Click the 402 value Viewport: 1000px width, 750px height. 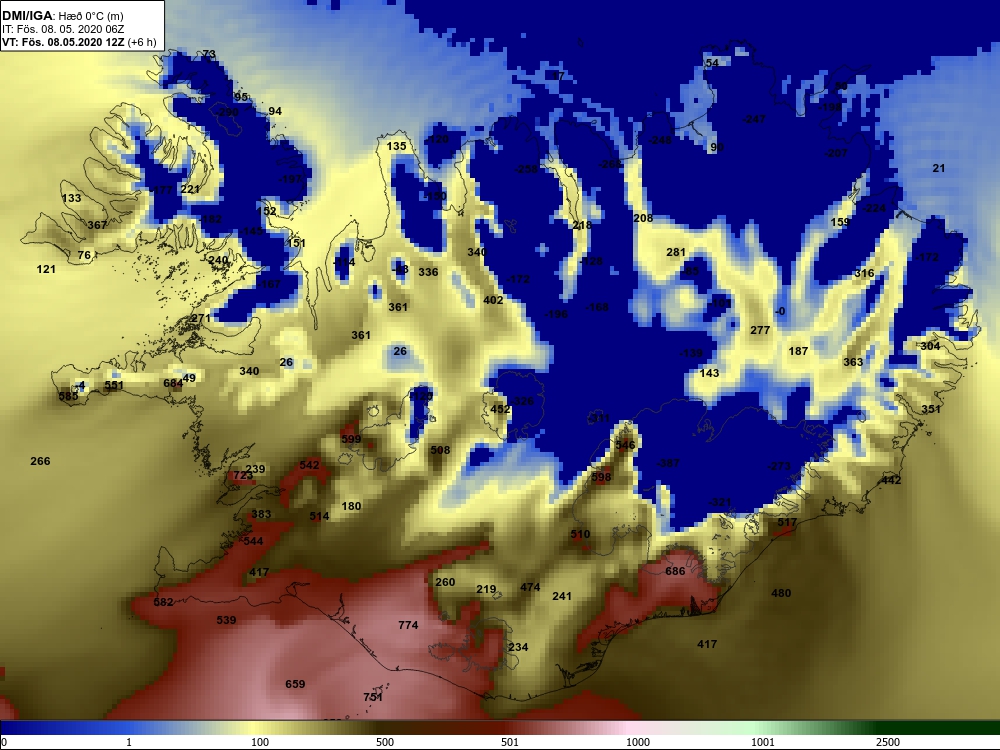pyautogui.click(x=493, y=300)
